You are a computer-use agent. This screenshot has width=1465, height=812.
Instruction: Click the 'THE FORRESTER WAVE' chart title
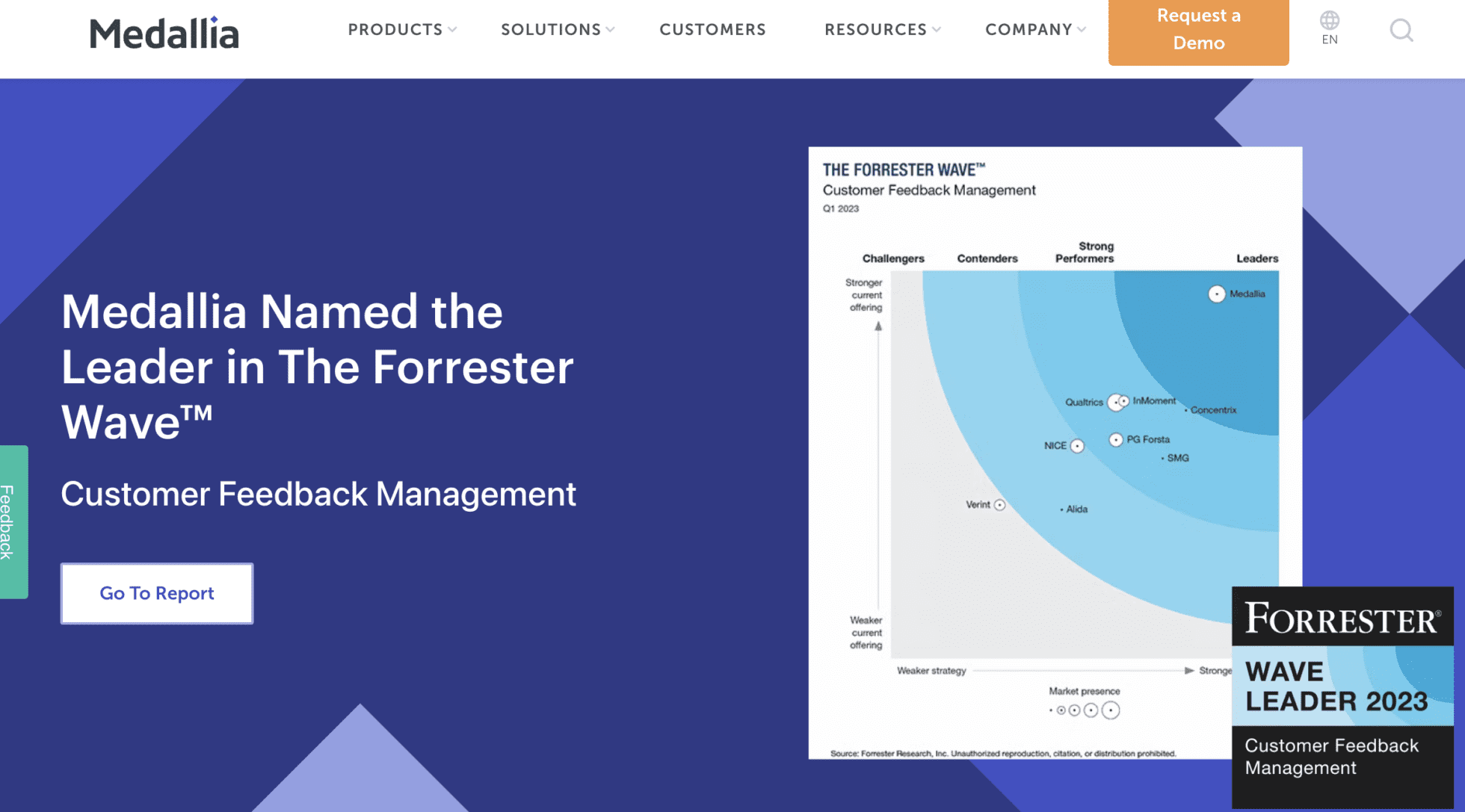(904, 170)
